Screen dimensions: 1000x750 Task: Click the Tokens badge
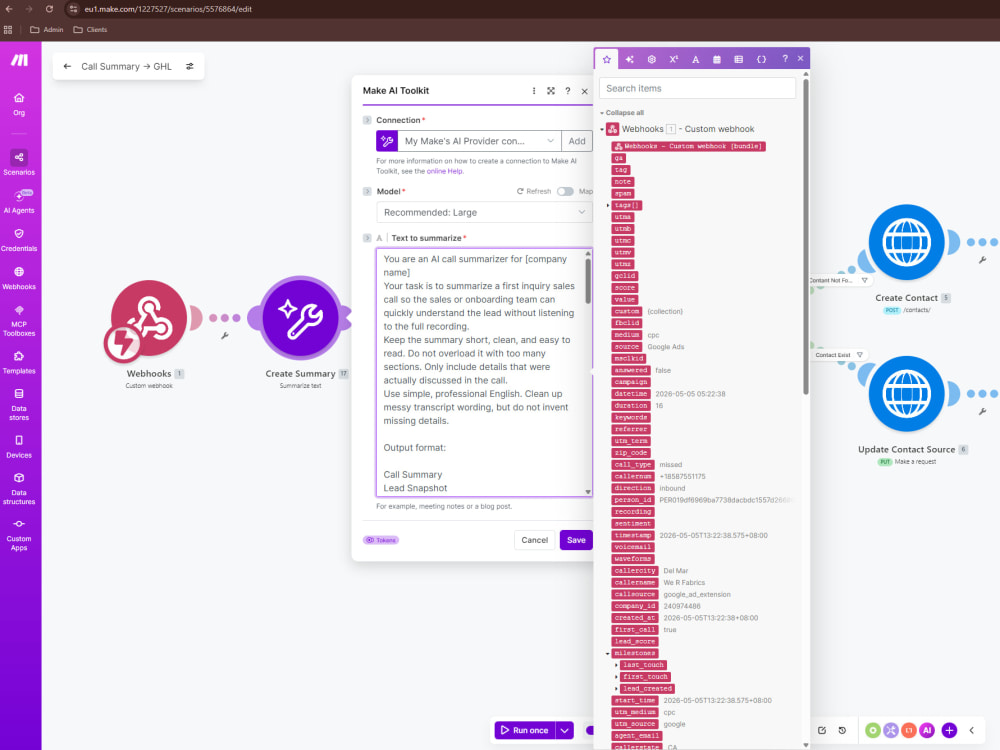(x=381, y=540)
